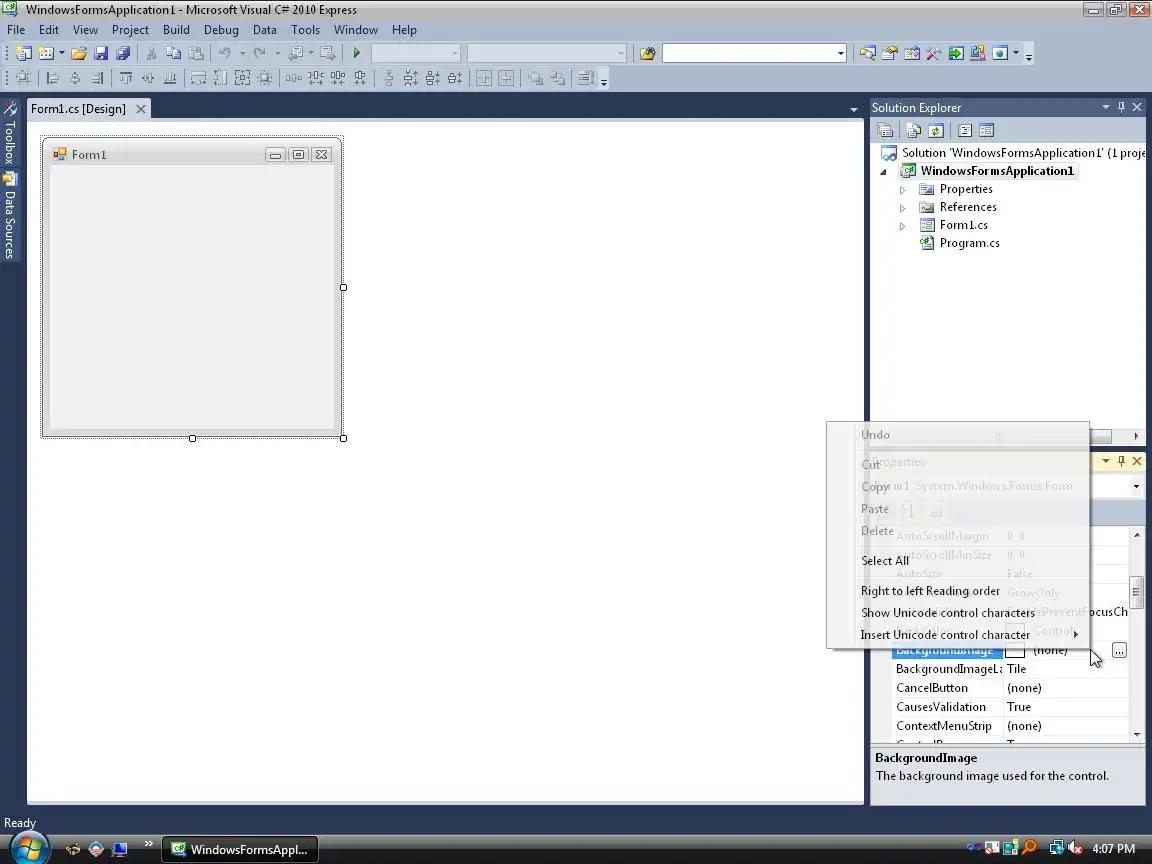Toggle auto-hide pin on Solution Explorer

[1121, 107]
